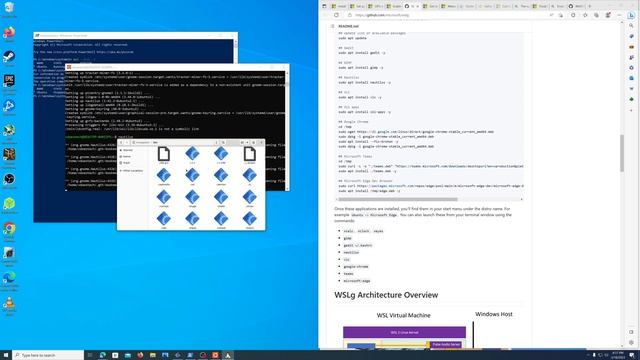Click right arrow of code block scrollbar

tap(521, 199)
